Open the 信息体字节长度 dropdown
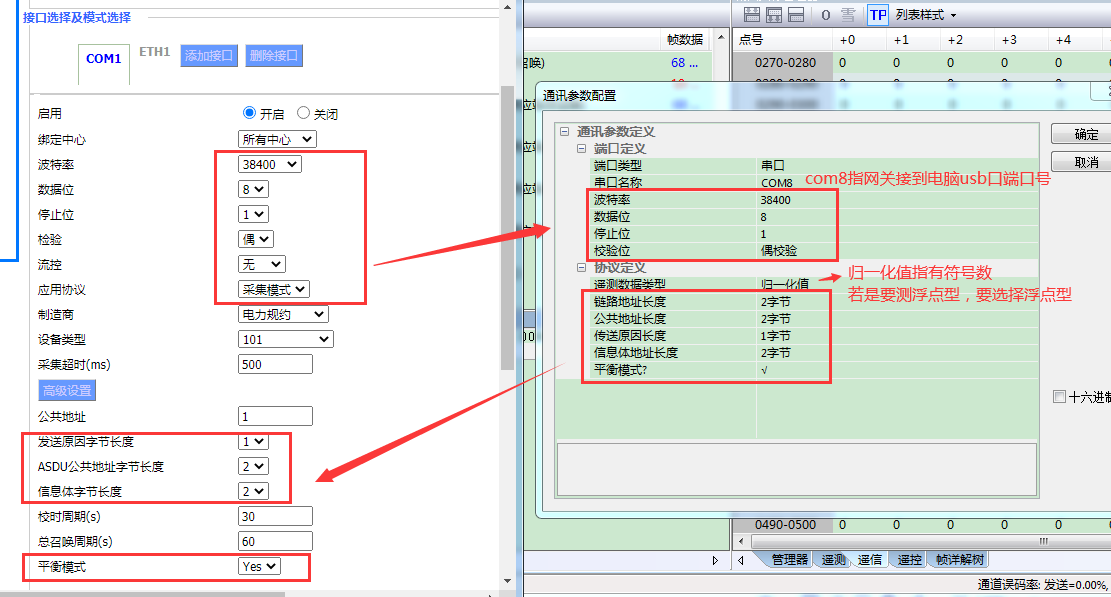Image resolution: width=1111 pixels, height=597 pixels. tap(253, 491)
